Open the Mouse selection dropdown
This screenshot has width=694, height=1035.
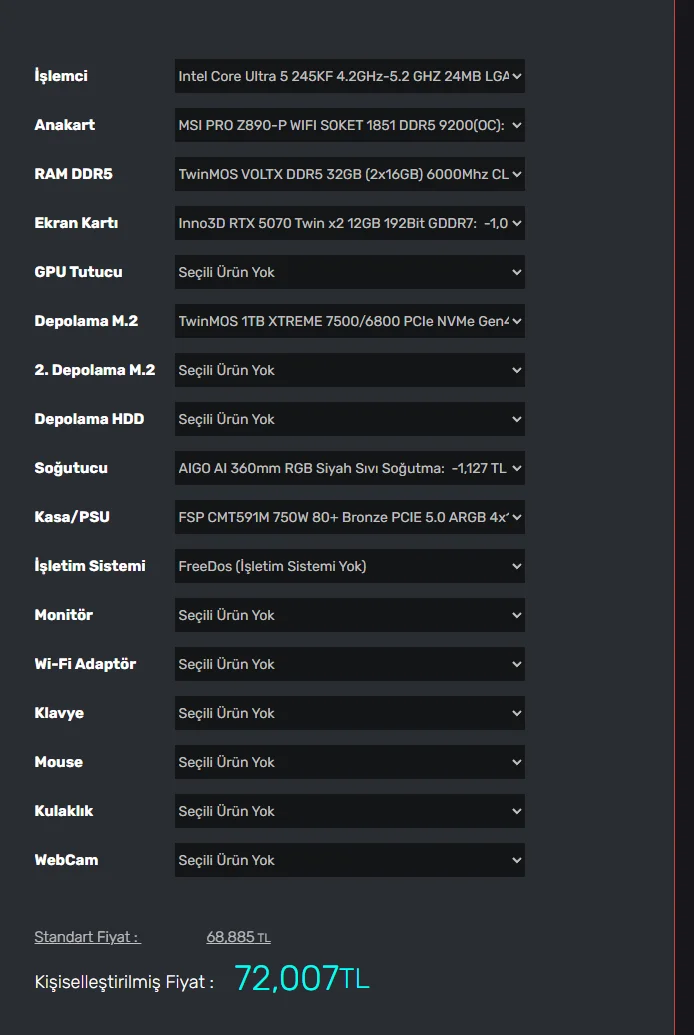click(x=349, y=762)
